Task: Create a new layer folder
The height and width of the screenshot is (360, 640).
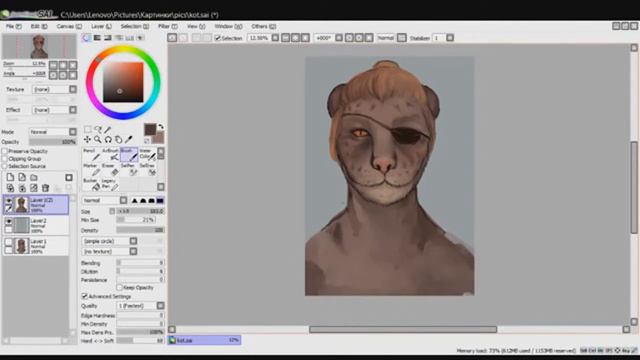Action: [34, 178]
